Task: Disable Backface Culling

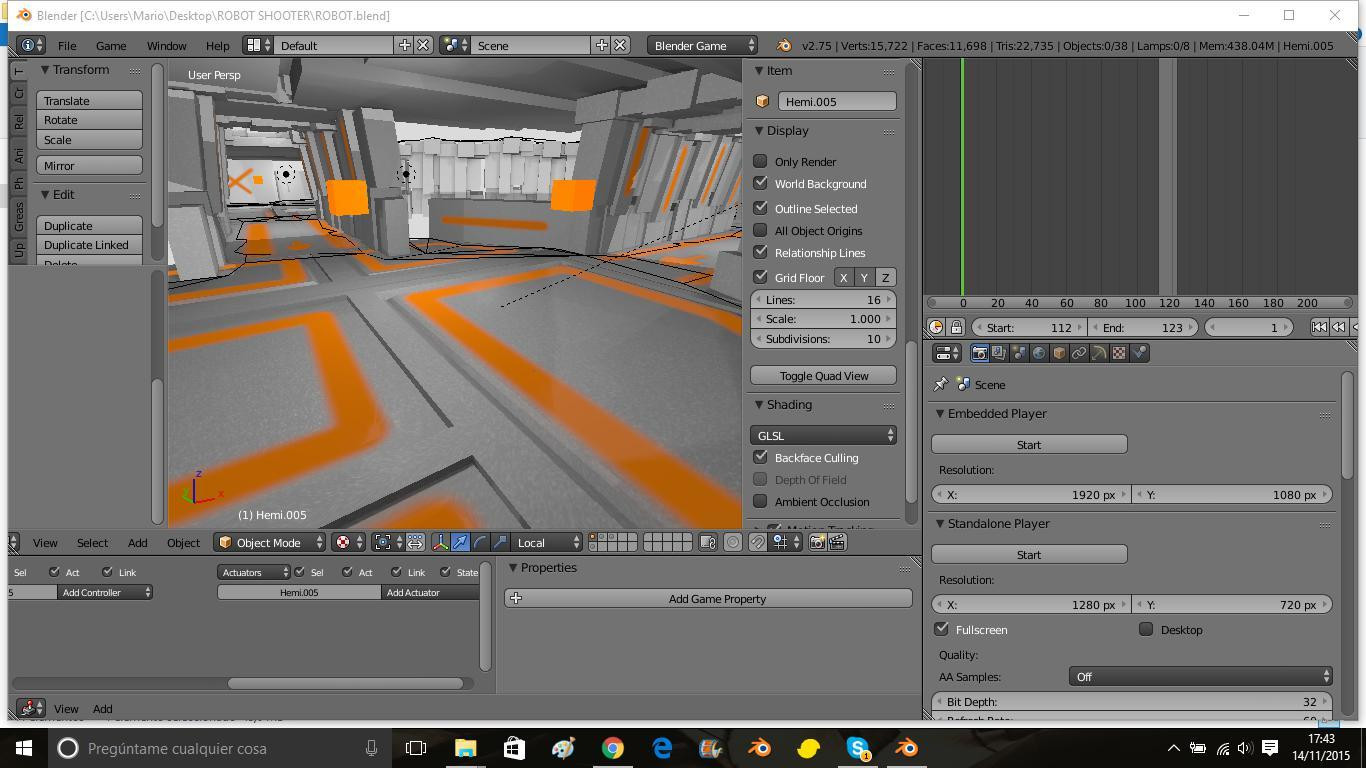Action: [x=760, y=457]
